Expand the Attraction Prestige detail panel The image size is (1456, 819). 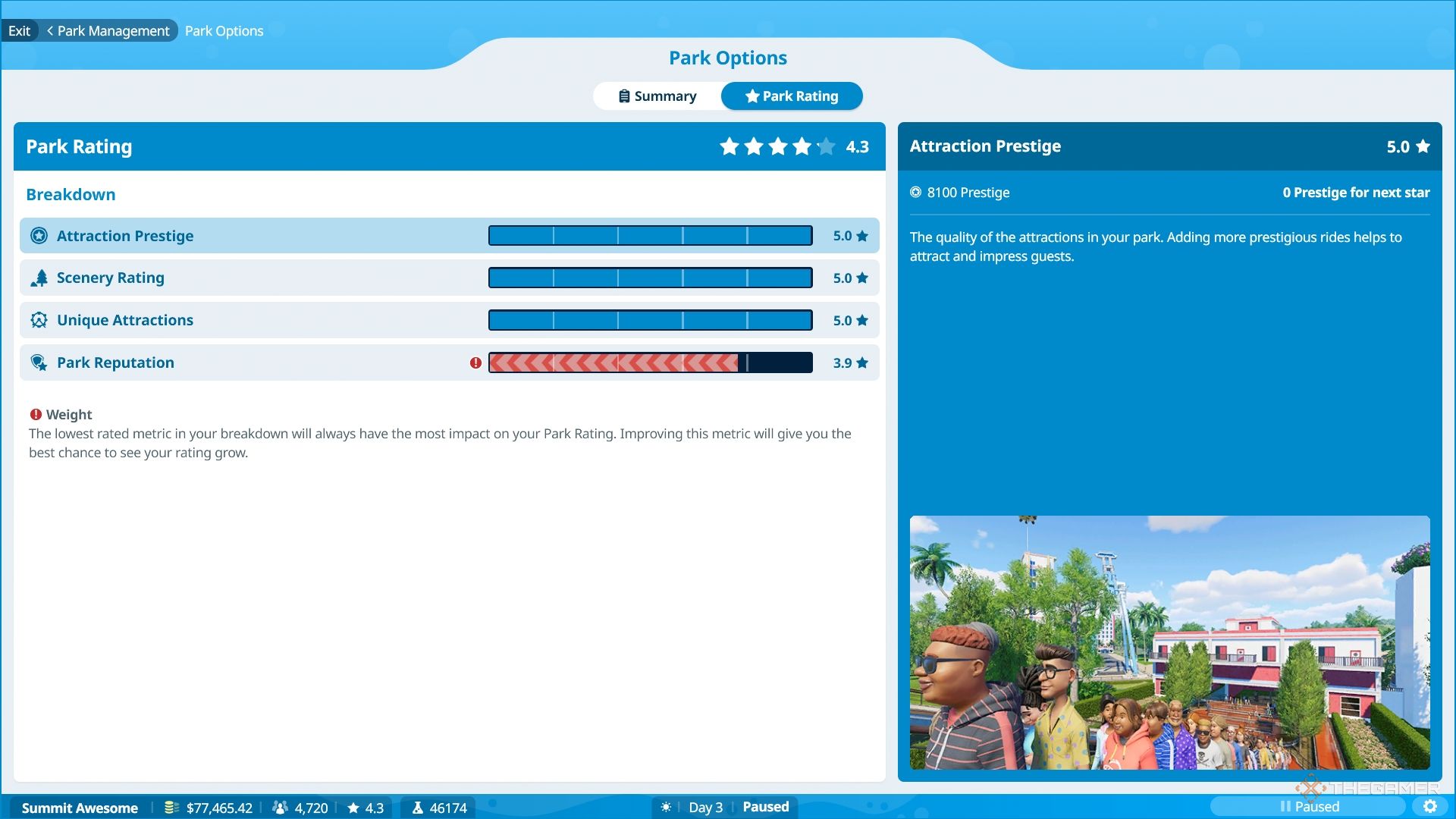(x=448, y=235)
